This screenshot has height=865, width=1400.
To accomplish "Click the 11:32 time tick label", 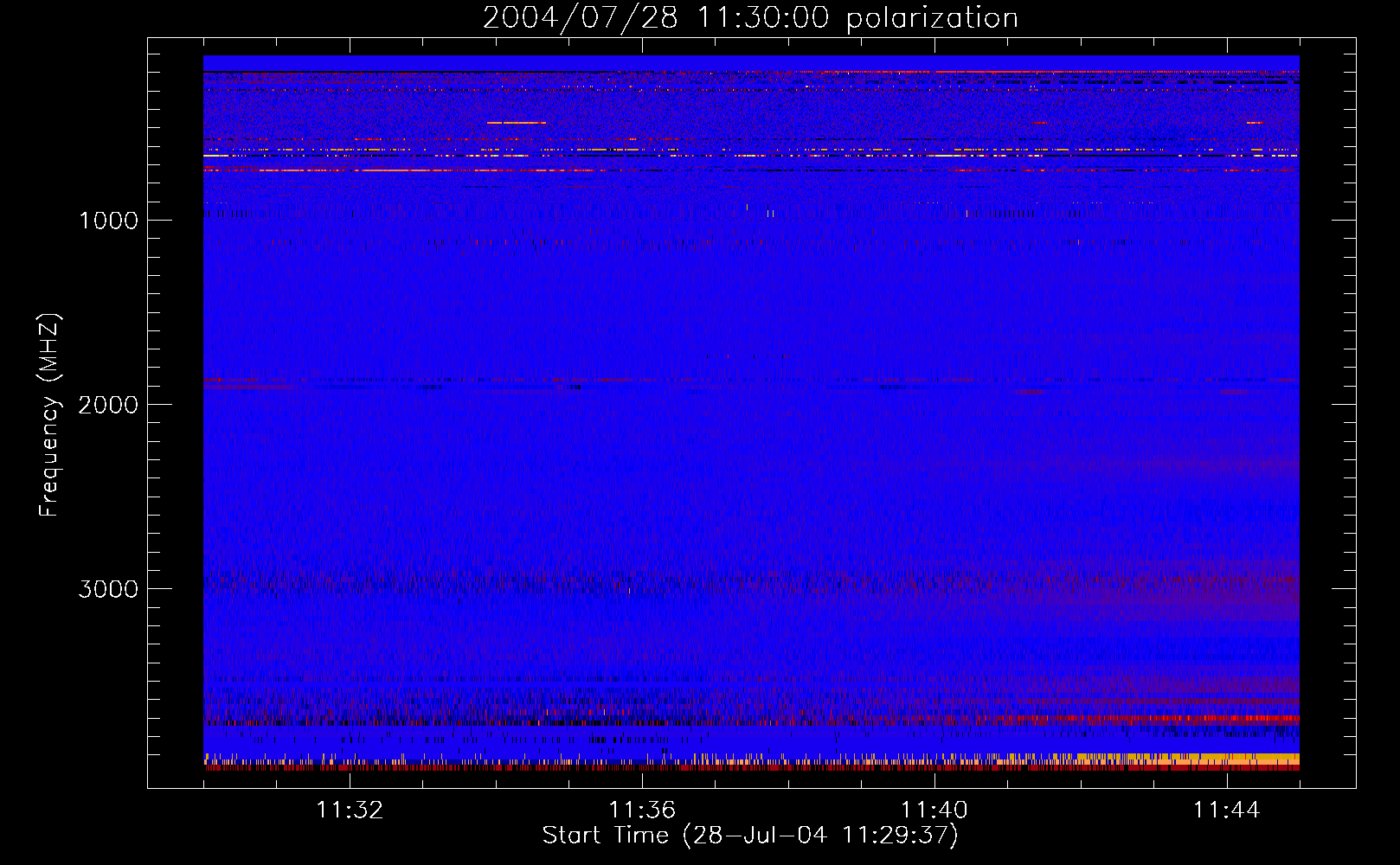I will [x=350, y=811].
